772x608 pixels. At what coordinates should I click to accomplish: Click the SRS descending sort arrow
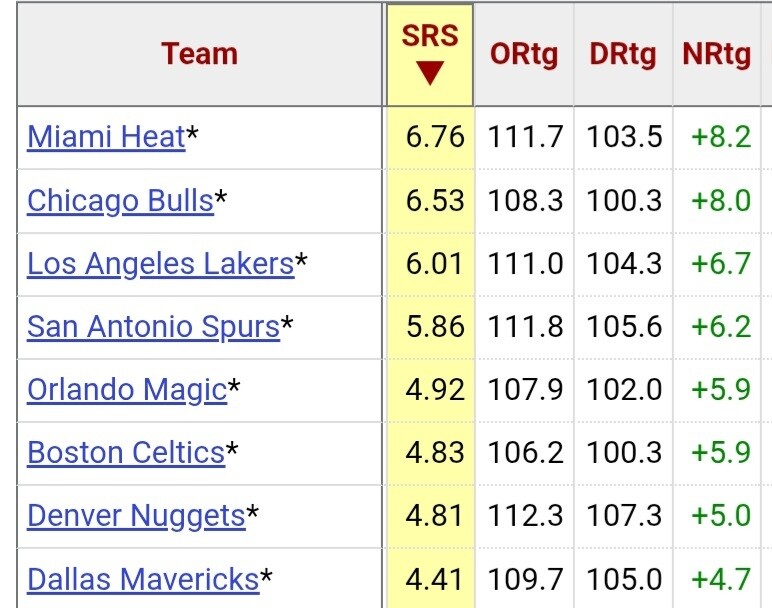(x=430, y=74)
